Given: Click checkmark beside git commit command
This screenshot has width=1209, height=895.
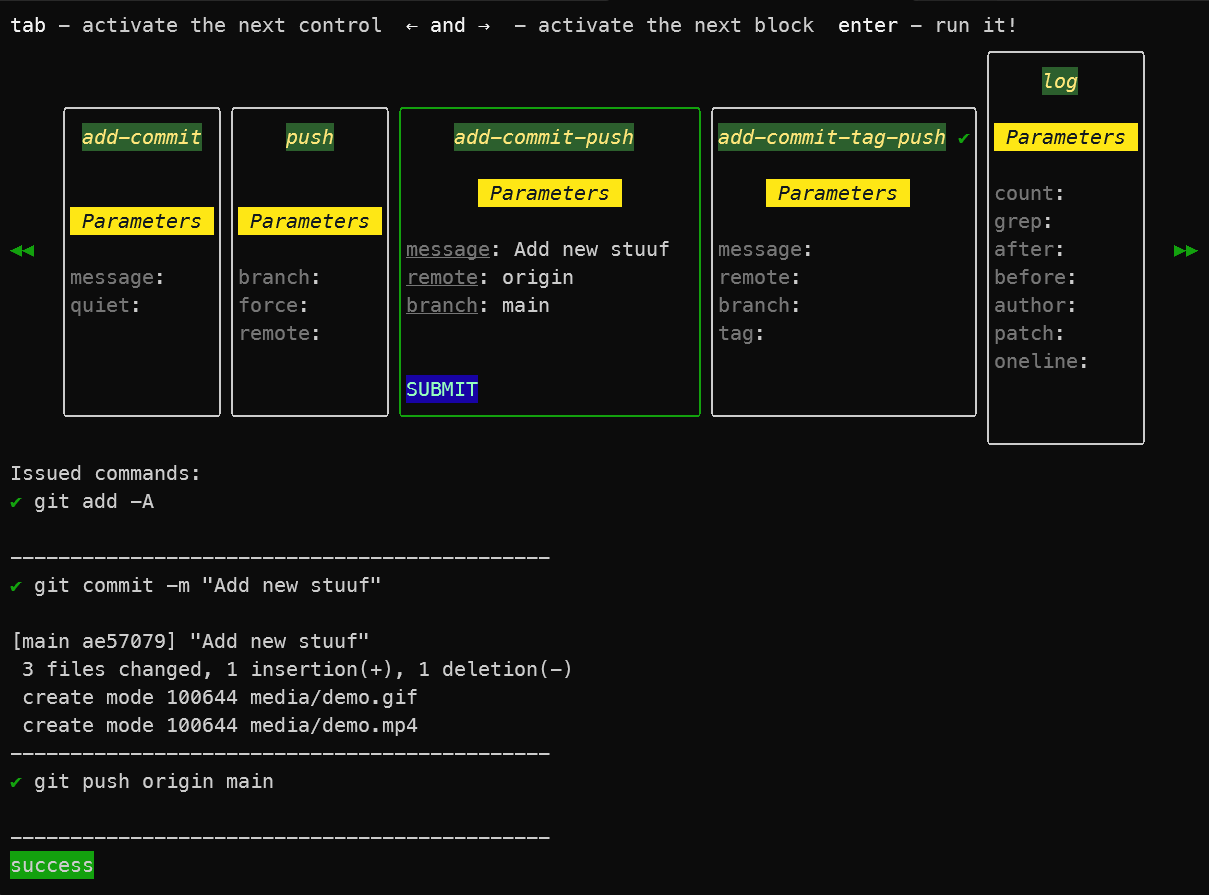Looking at the screenshot, I should 16,586.
